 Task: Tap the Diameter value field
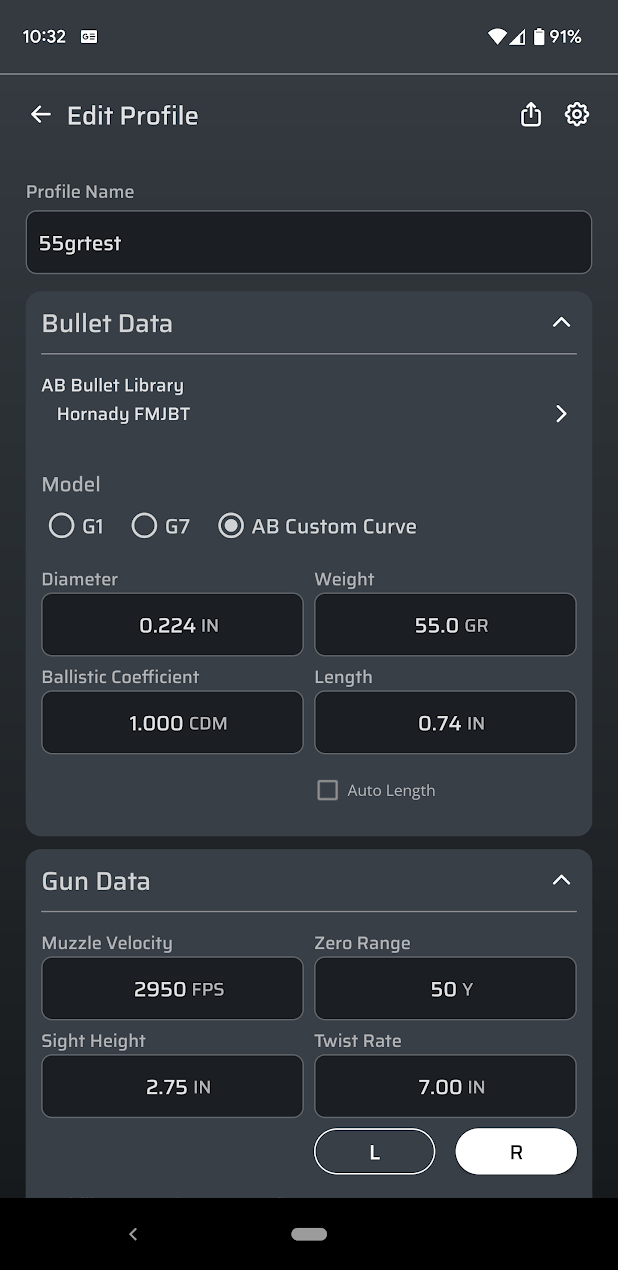[172, 625]
